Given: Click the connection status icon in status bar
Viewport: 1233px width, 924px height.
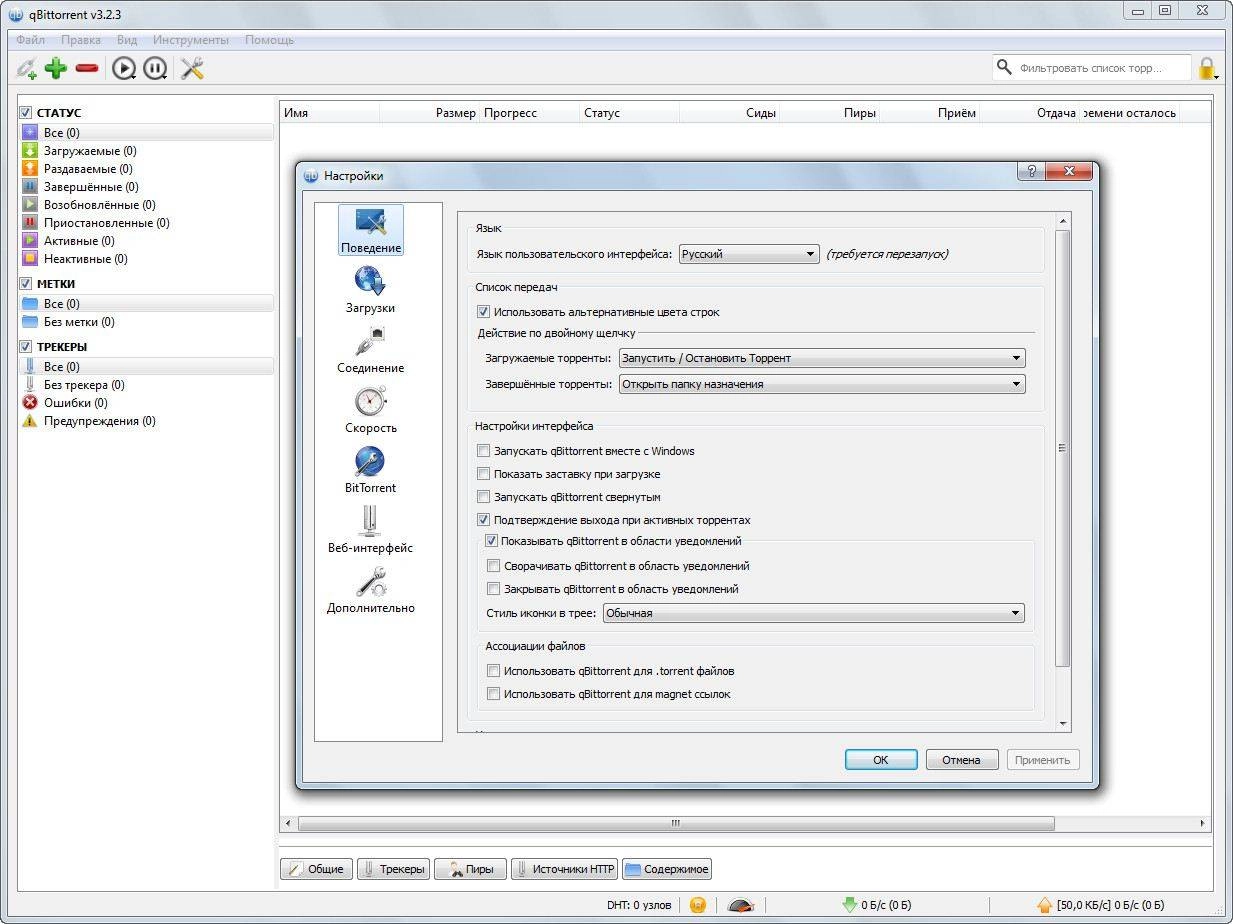Looking at the screenshot, I should tap(698, 905).
